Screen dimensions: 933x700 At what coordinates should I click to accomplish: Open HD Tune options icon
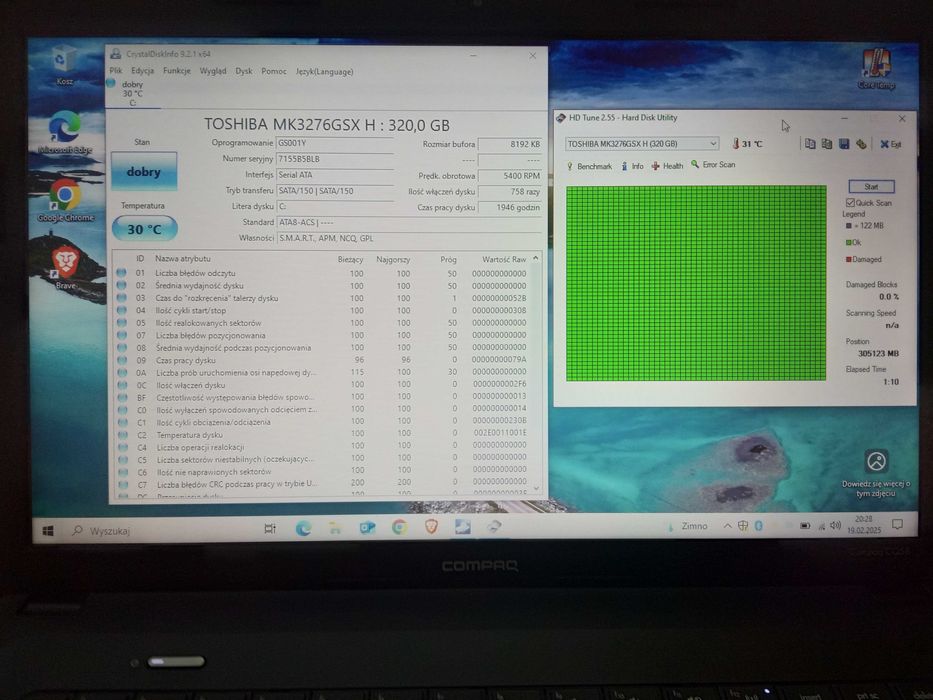point(860,143)
